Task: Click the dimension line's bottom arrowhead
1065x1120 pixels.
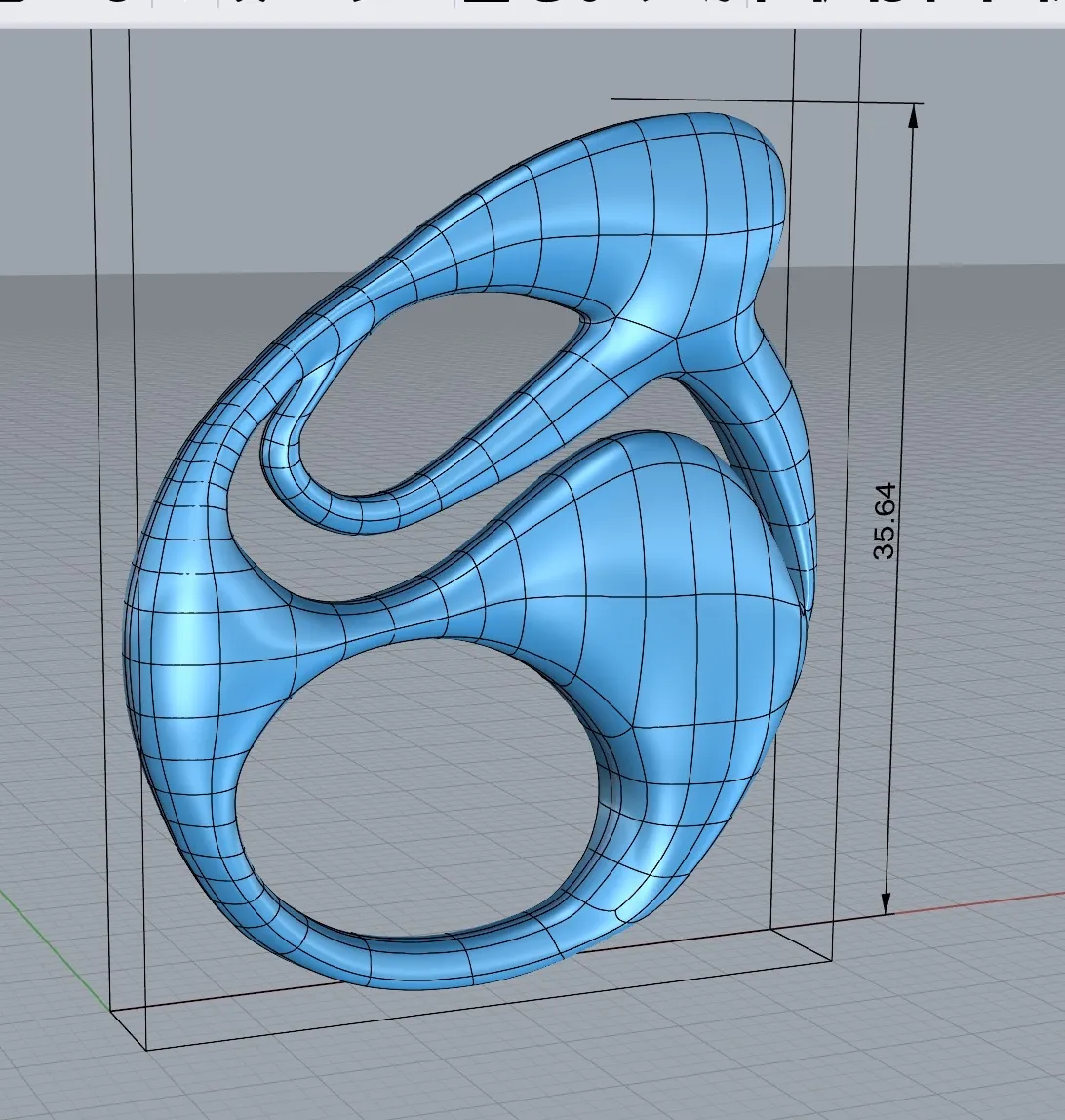Action: (x=887, y=902)
